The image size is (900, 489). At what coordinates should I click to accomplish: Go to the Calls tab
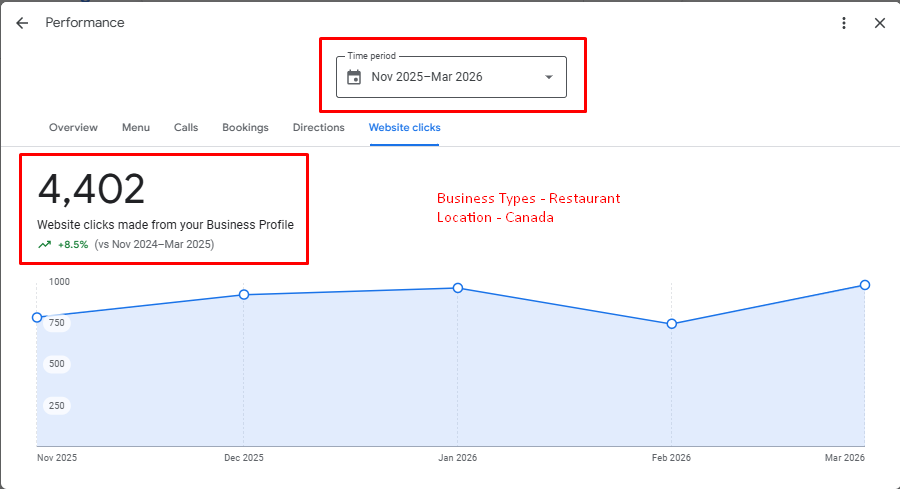(186, 128)
